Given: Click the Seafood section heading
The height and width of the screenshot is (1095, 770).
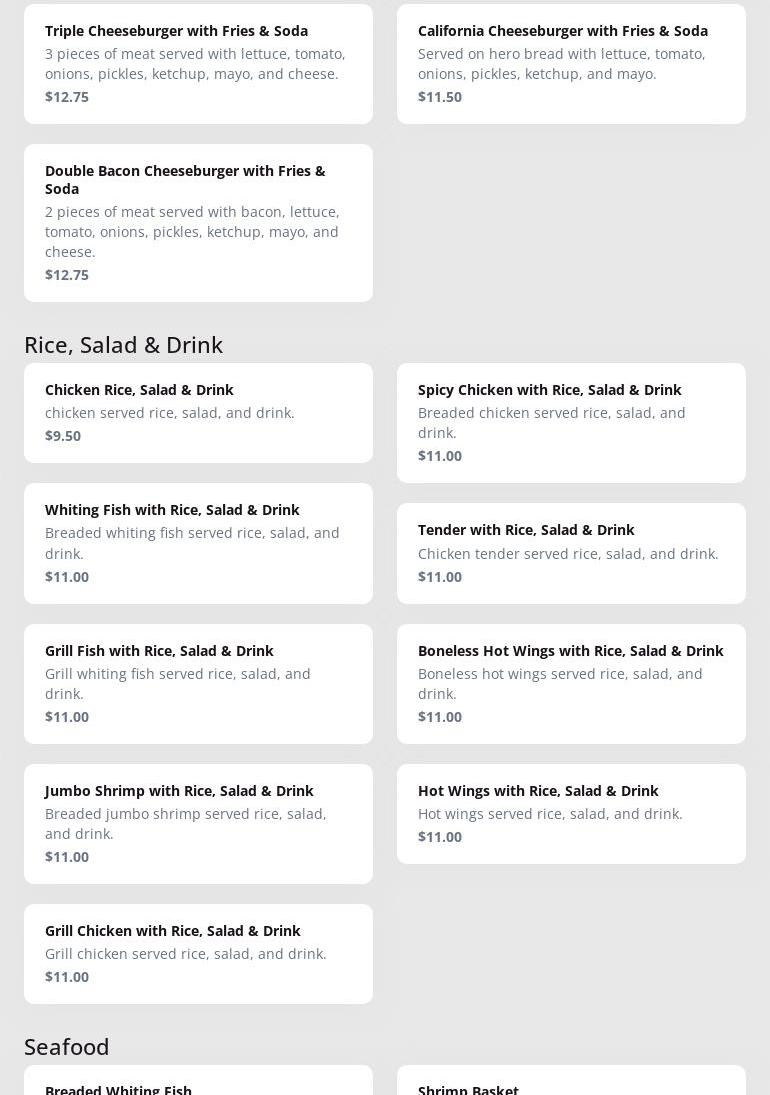Looking at the screenshot, I should click(x=67, y=1046).
